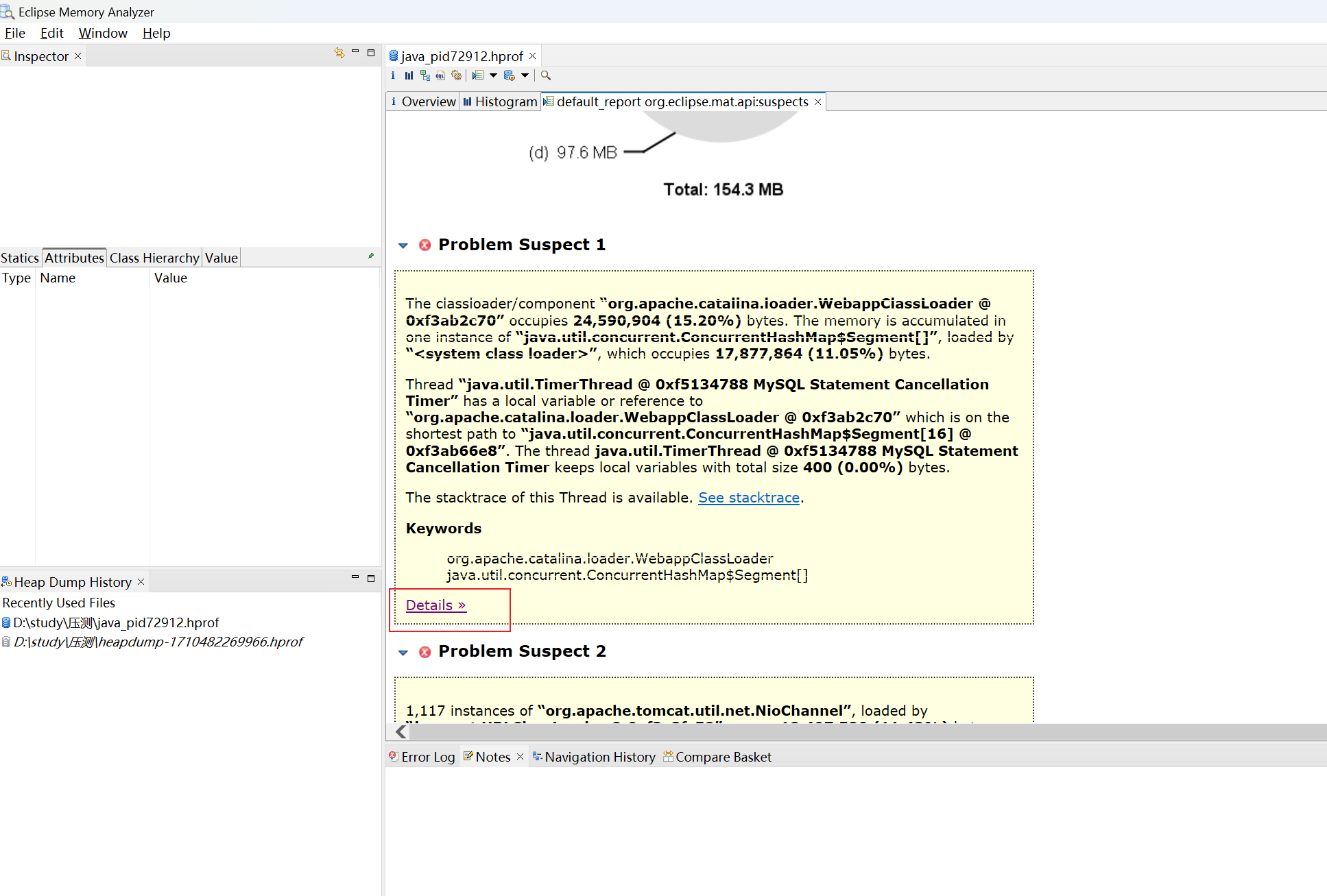The width and height of the screenshot is (1327, 896).
Task: Click the Details link for Suspect 1
Action: tap(435, 605)
